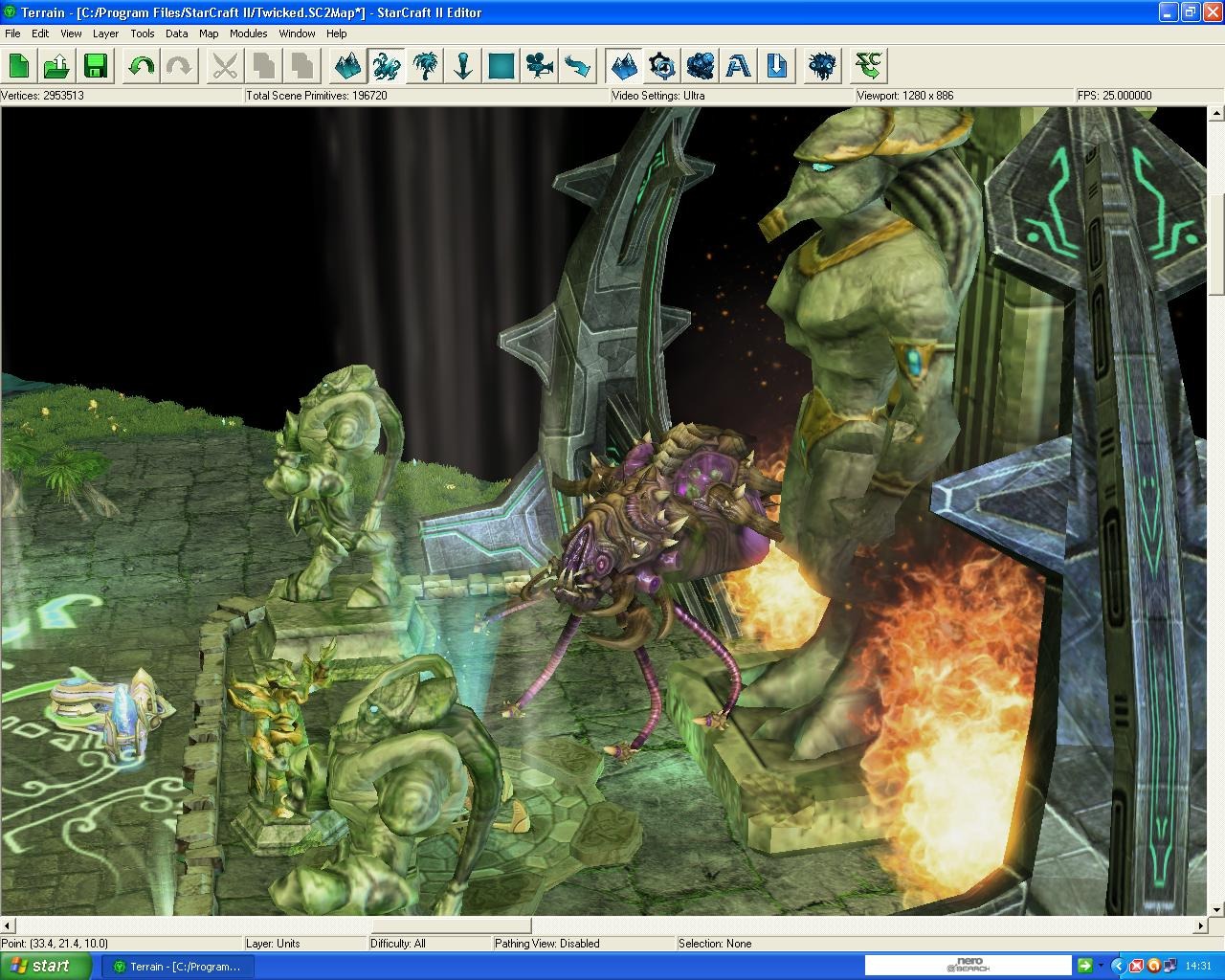
Task: Open an existing map file
Action: [57, 66]
